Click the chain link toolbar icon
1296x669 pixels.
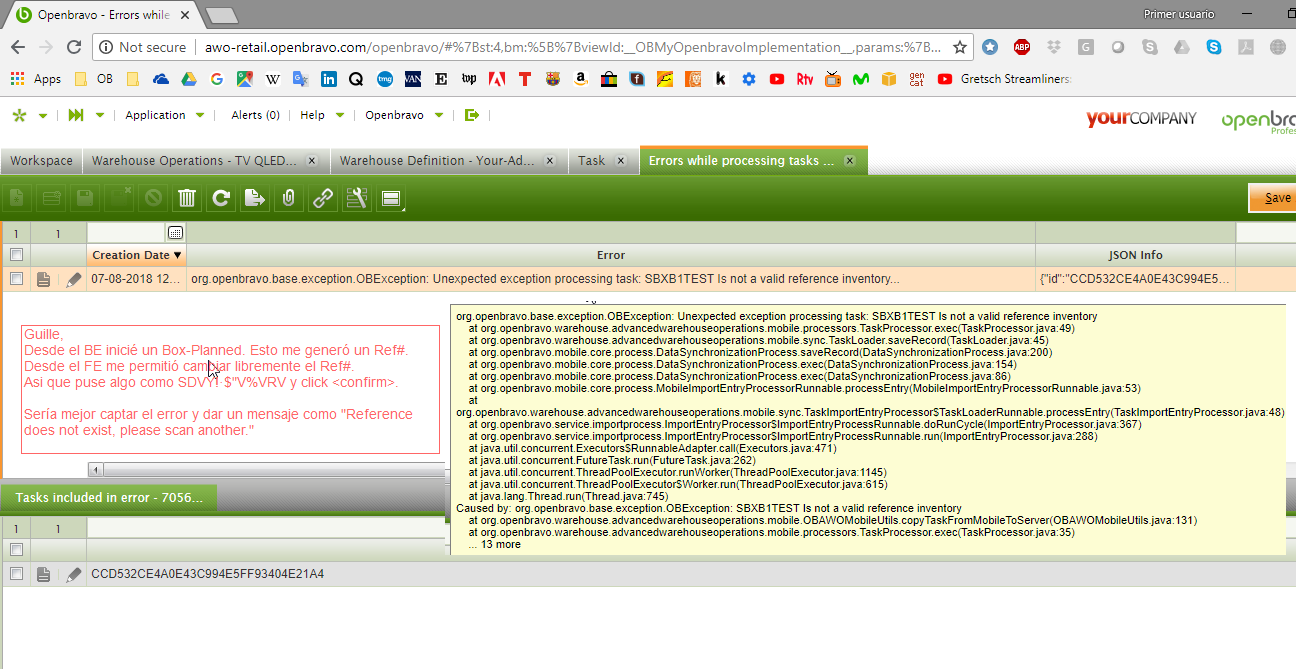click(323, 198)
